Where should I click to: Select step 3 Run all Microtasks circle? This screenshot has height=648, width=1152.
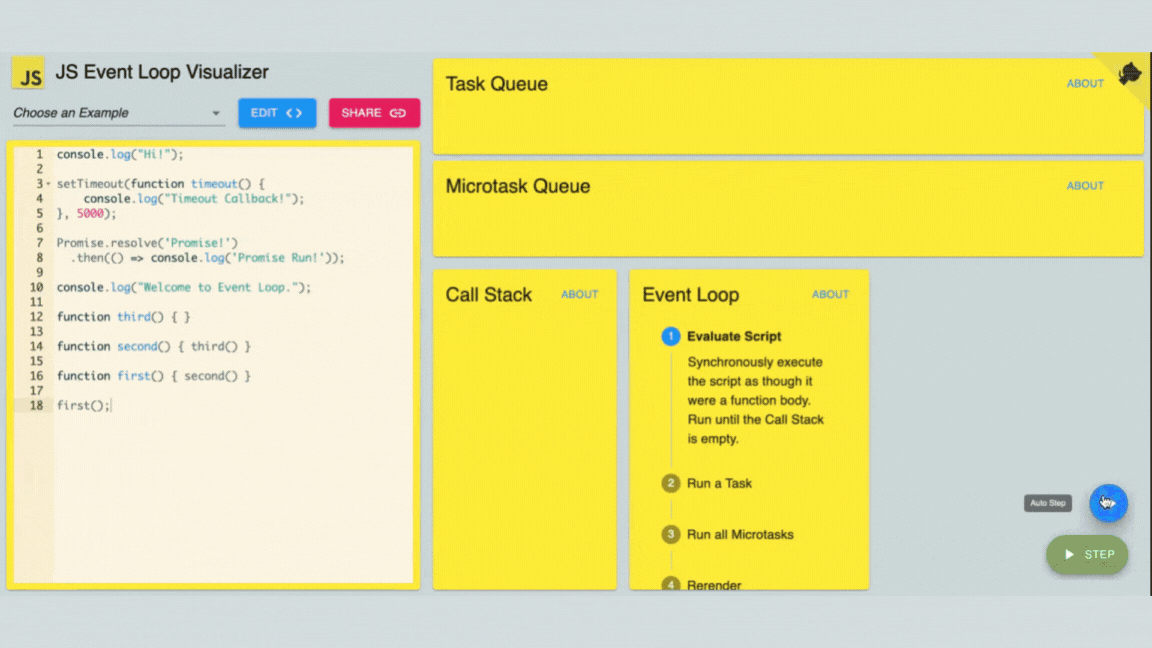[x=670, y=534]
